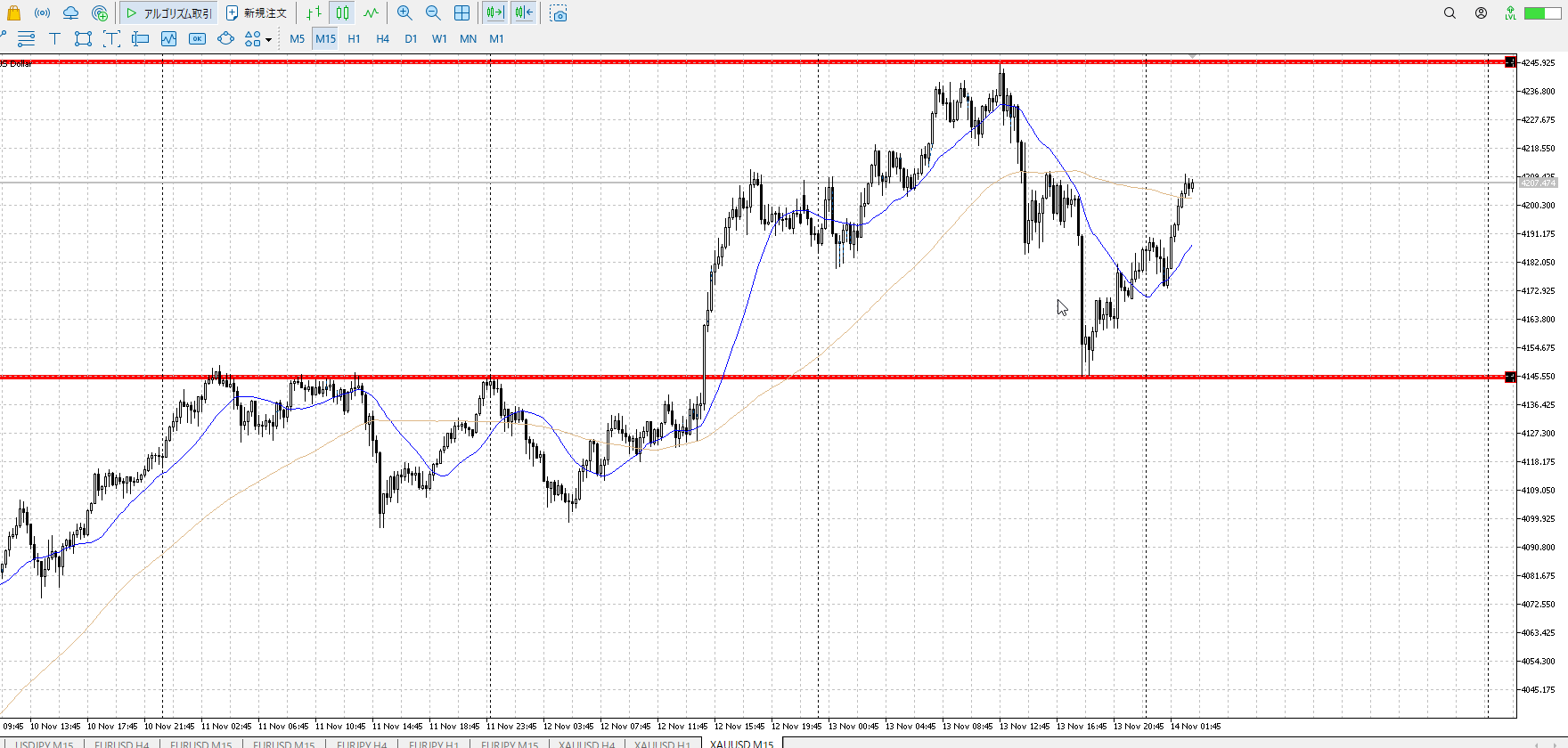The width and height of the screenshot is (1568, 748).
Task: Take a chart screenshot with camera icon
Action: (559, 13)
